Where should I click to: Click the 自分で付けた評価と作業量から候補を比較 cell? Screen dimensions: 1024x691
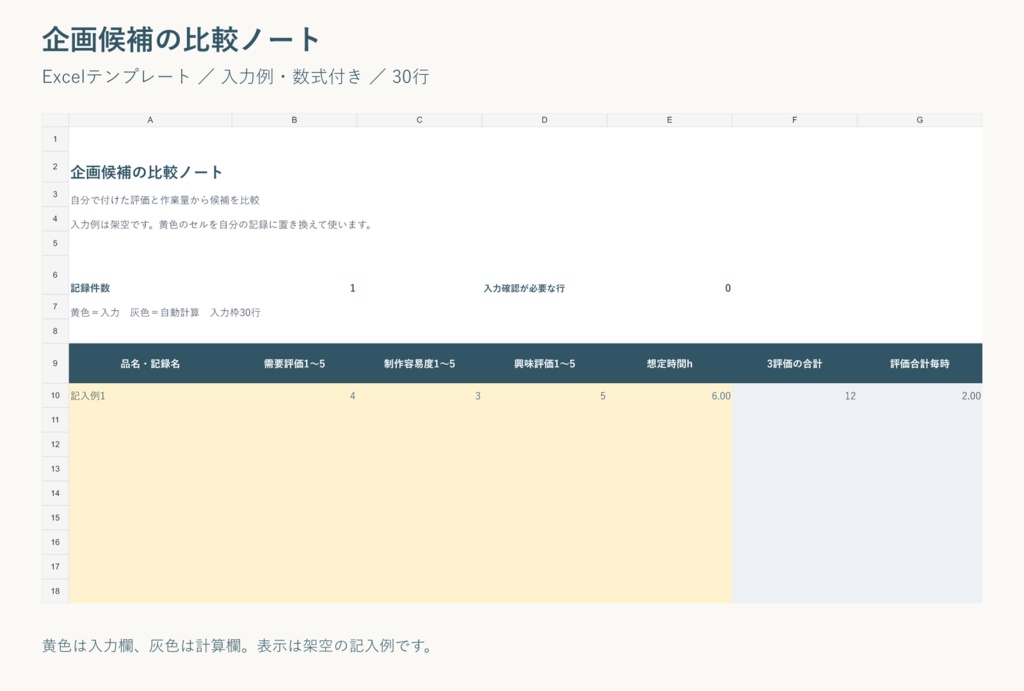[x=165, y=200]
